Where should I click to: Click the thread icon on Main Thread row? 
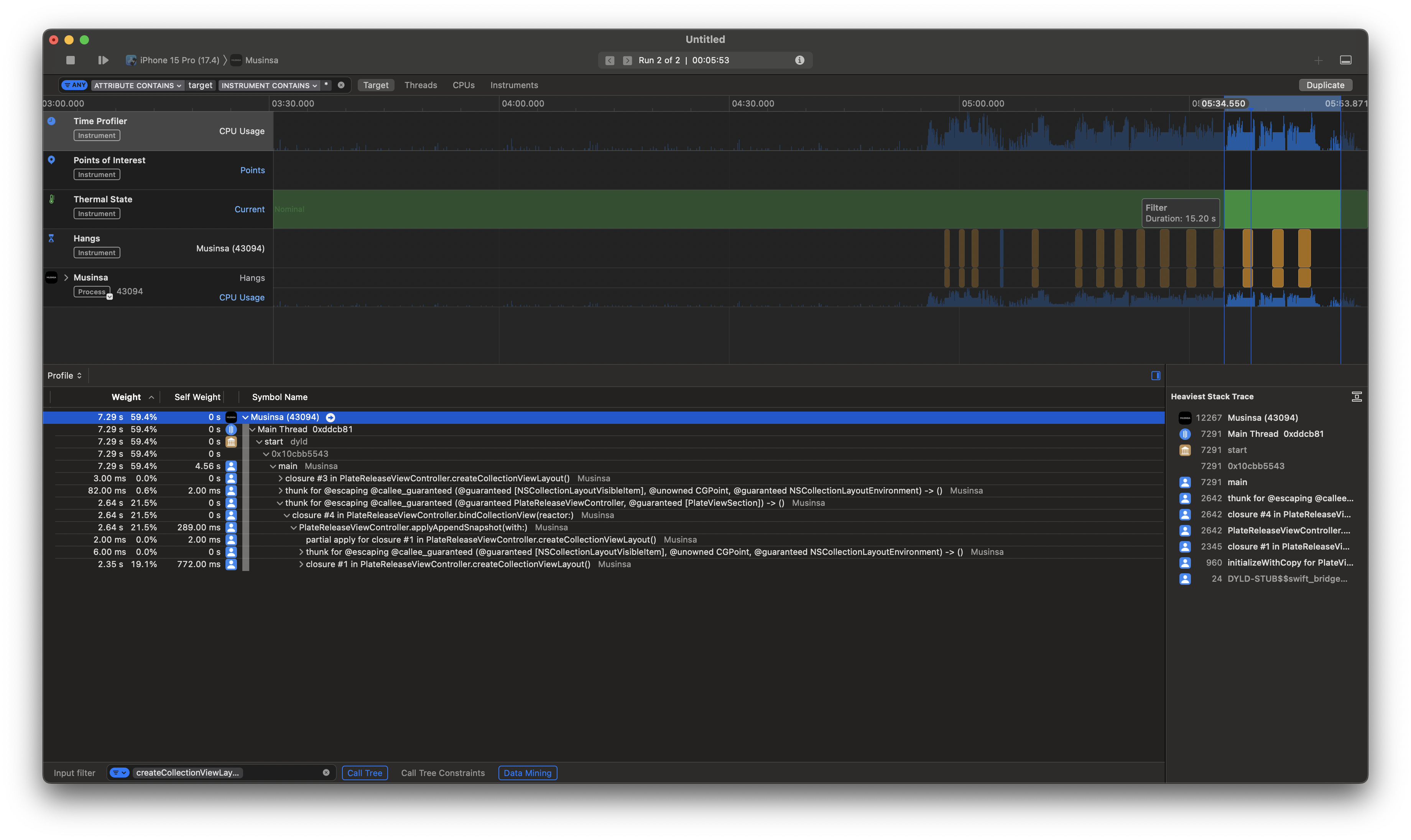(x=231, y=430)
